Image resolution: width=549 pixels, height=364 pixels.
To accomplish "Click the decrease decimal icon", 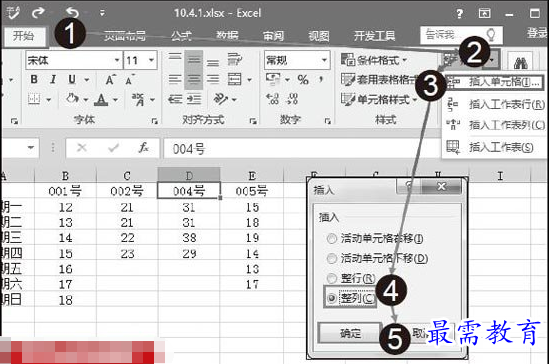I will coord(292,99).
